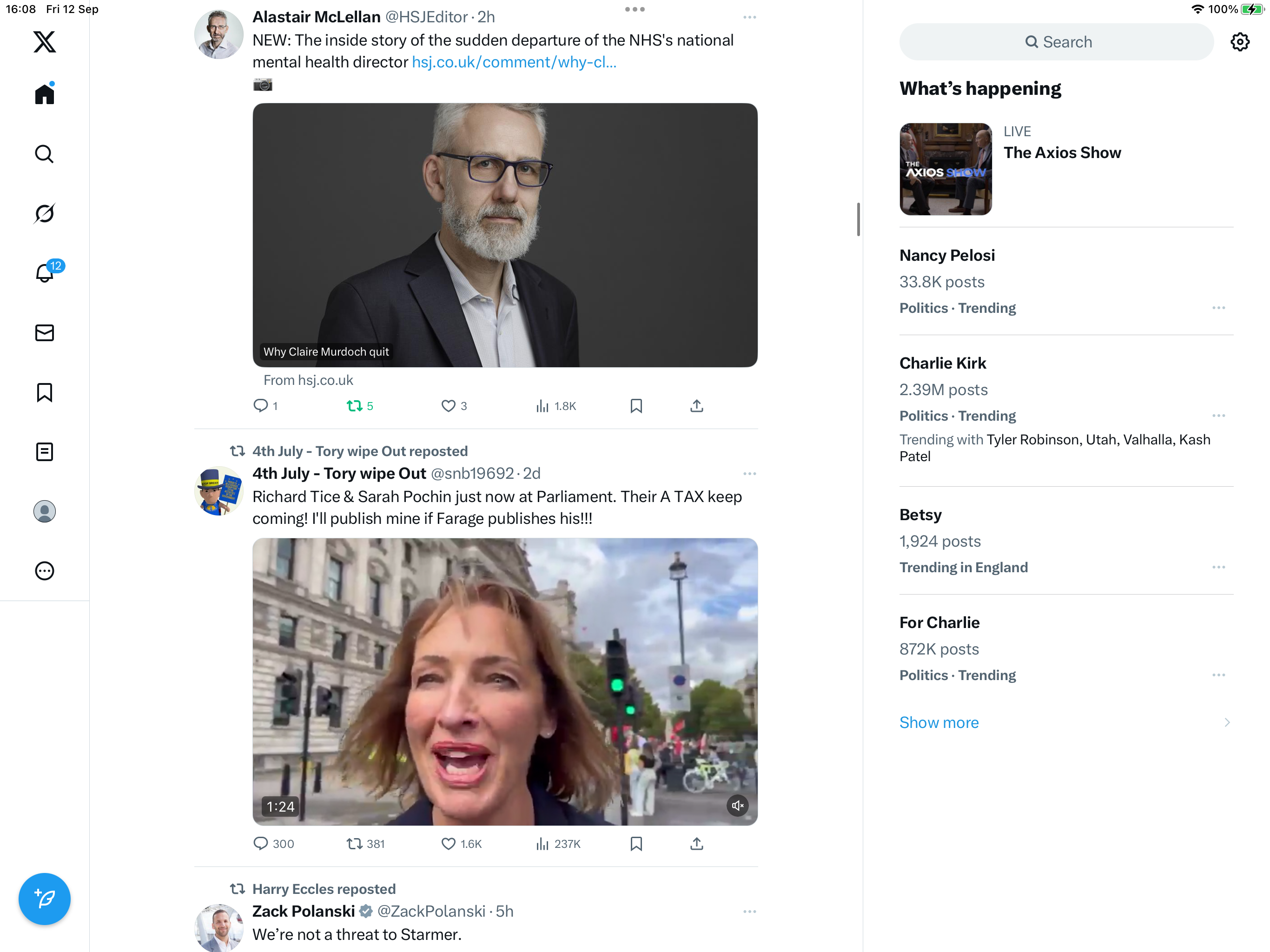This screenshot has width=1270, height=952.
Task: Open Bookmarks in left sidebar
Action: pos(44,393)
